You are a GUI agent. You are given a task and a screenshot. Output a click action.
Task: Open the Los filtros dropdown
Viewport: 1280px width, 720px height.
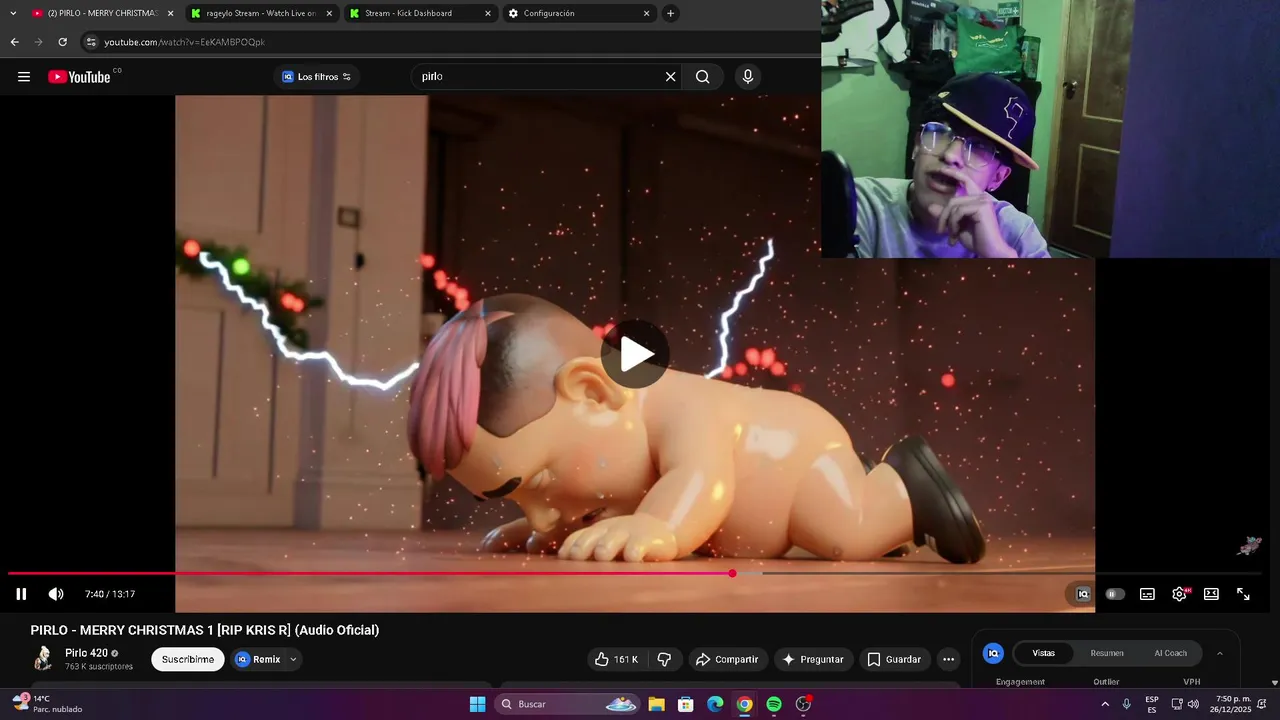[316, 77]
